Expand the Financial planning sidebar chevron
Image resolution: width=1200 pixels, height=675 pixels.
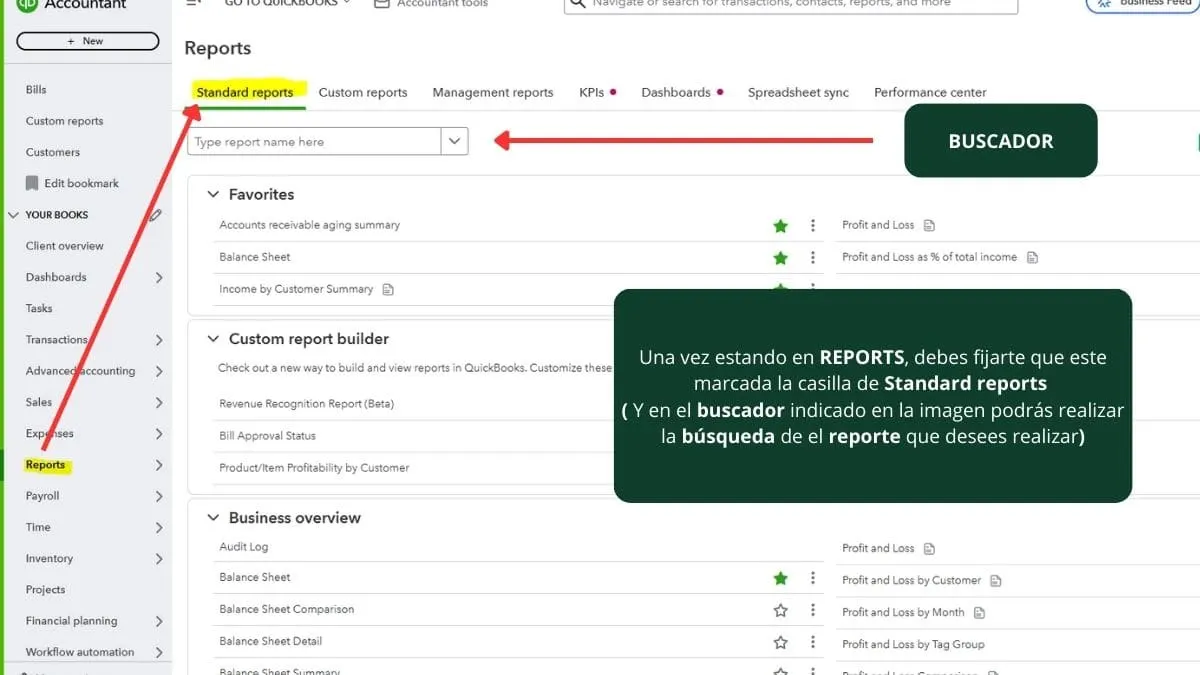click(159, 621)
